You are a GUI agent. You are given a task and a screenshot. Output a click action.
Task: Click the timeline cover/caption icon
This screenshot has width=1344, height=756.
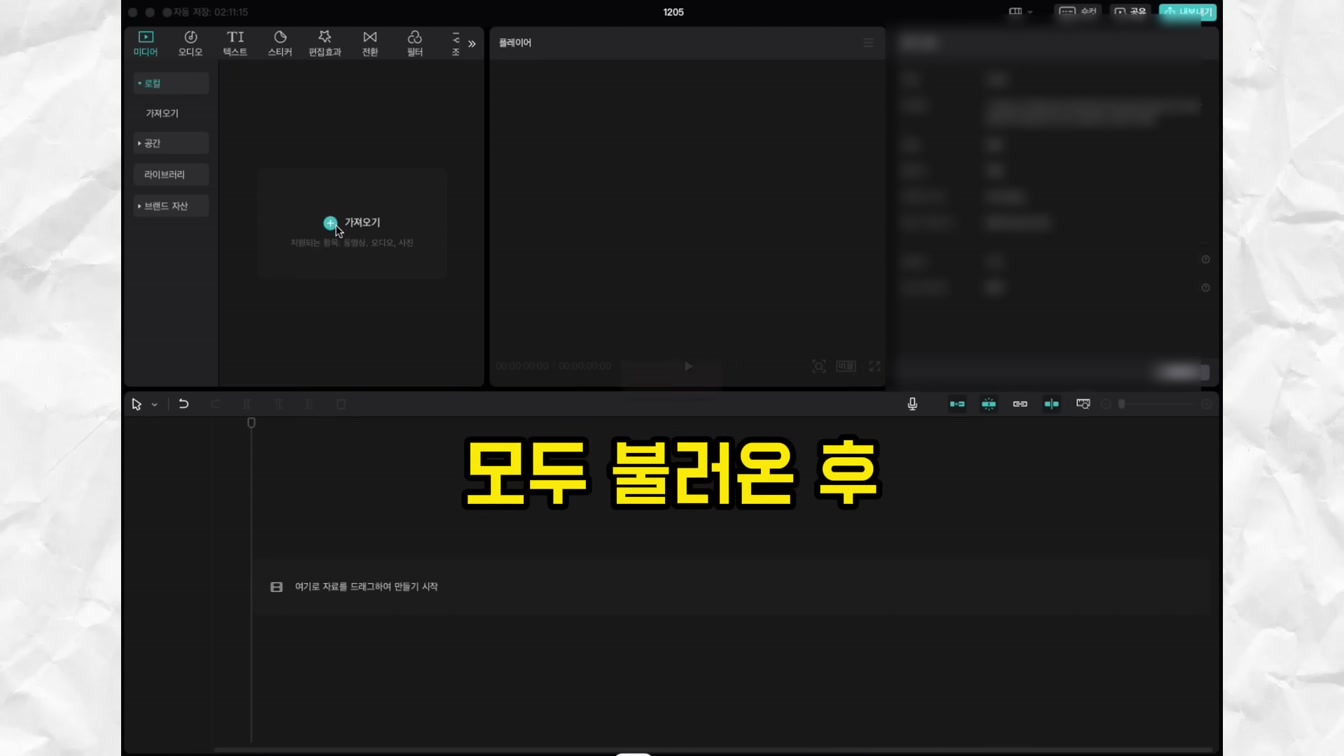pos(1083,404)
